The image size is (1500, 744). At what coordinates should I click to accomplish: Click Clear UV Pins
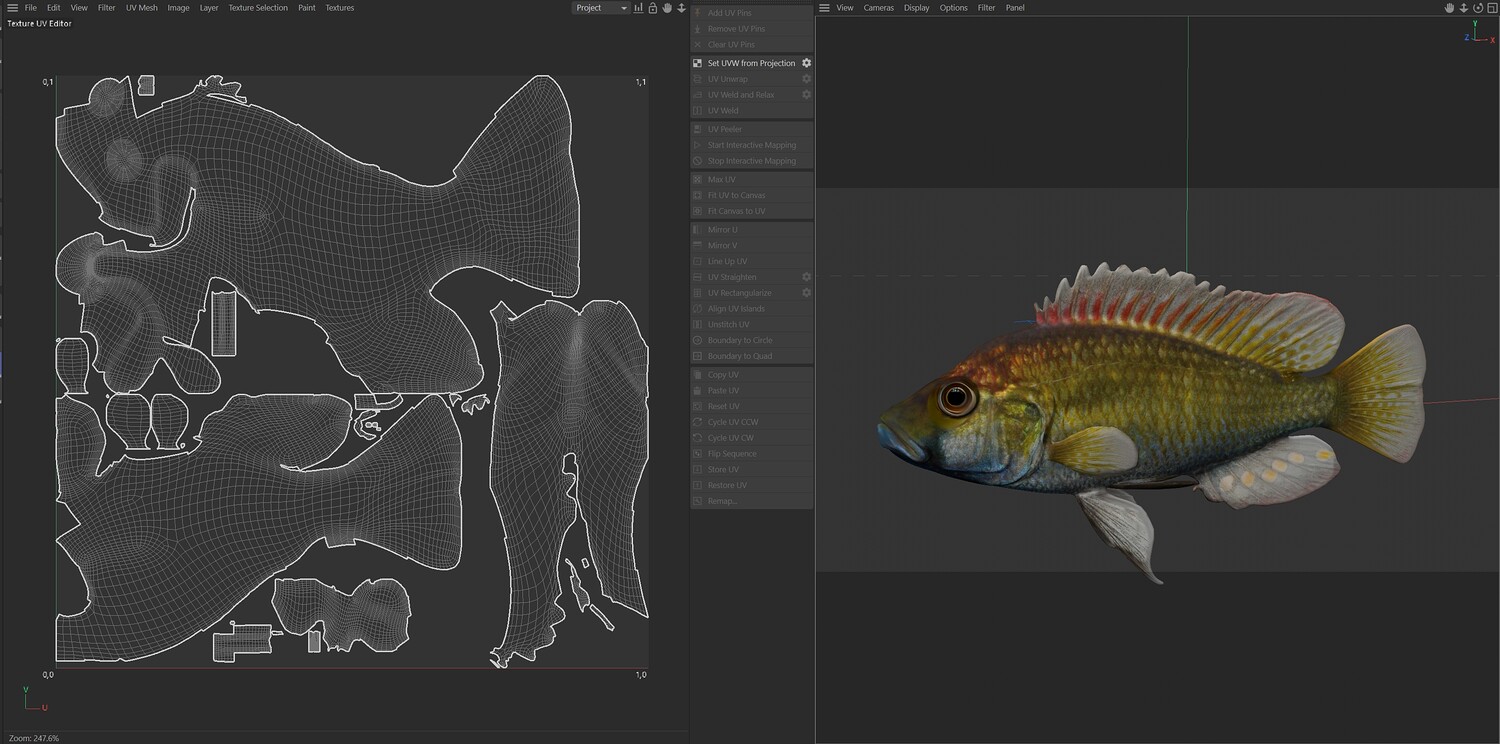tap(752, 45)
